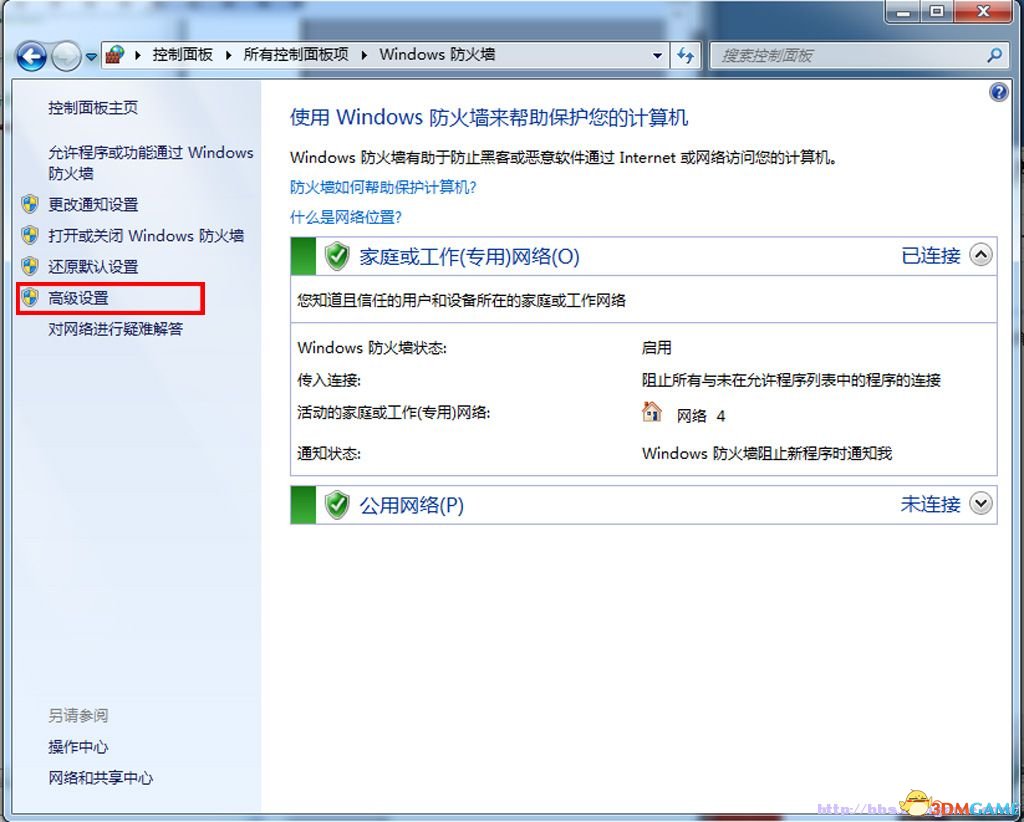Image resolution: width=1024 pixels, height=822 pixels.
Task: Click the magnifier search icon
Action: tap(994, 55)
